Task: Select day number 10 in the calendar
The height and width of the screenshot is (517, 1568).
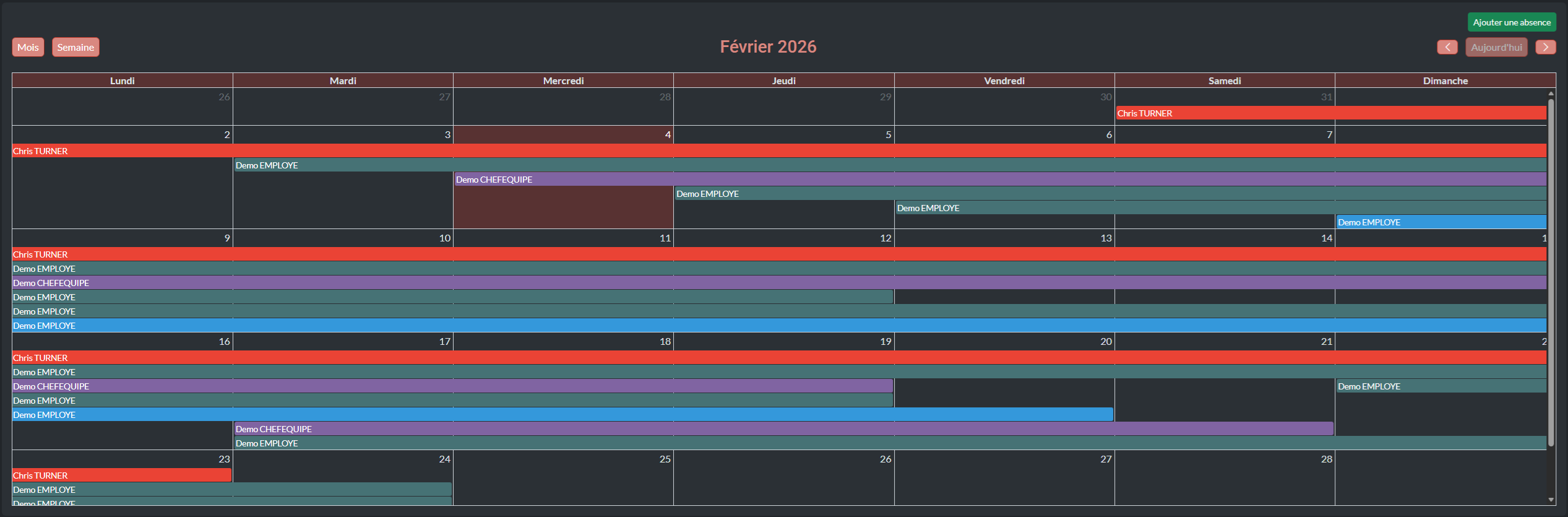Action: [444, 238]
